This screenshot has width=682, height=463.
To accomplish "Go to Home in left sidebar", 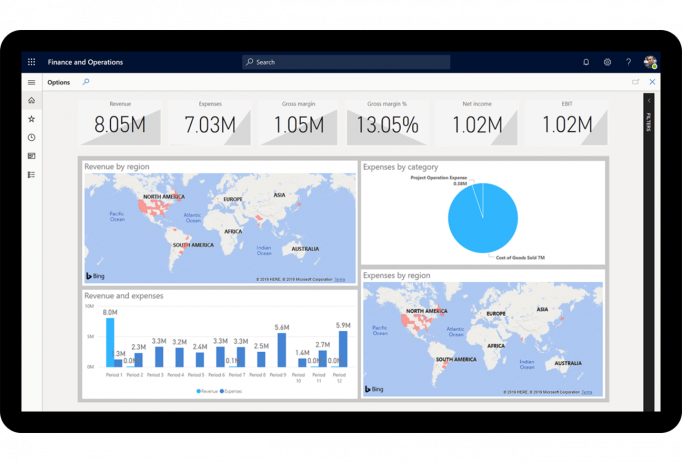I will (31, 100).
